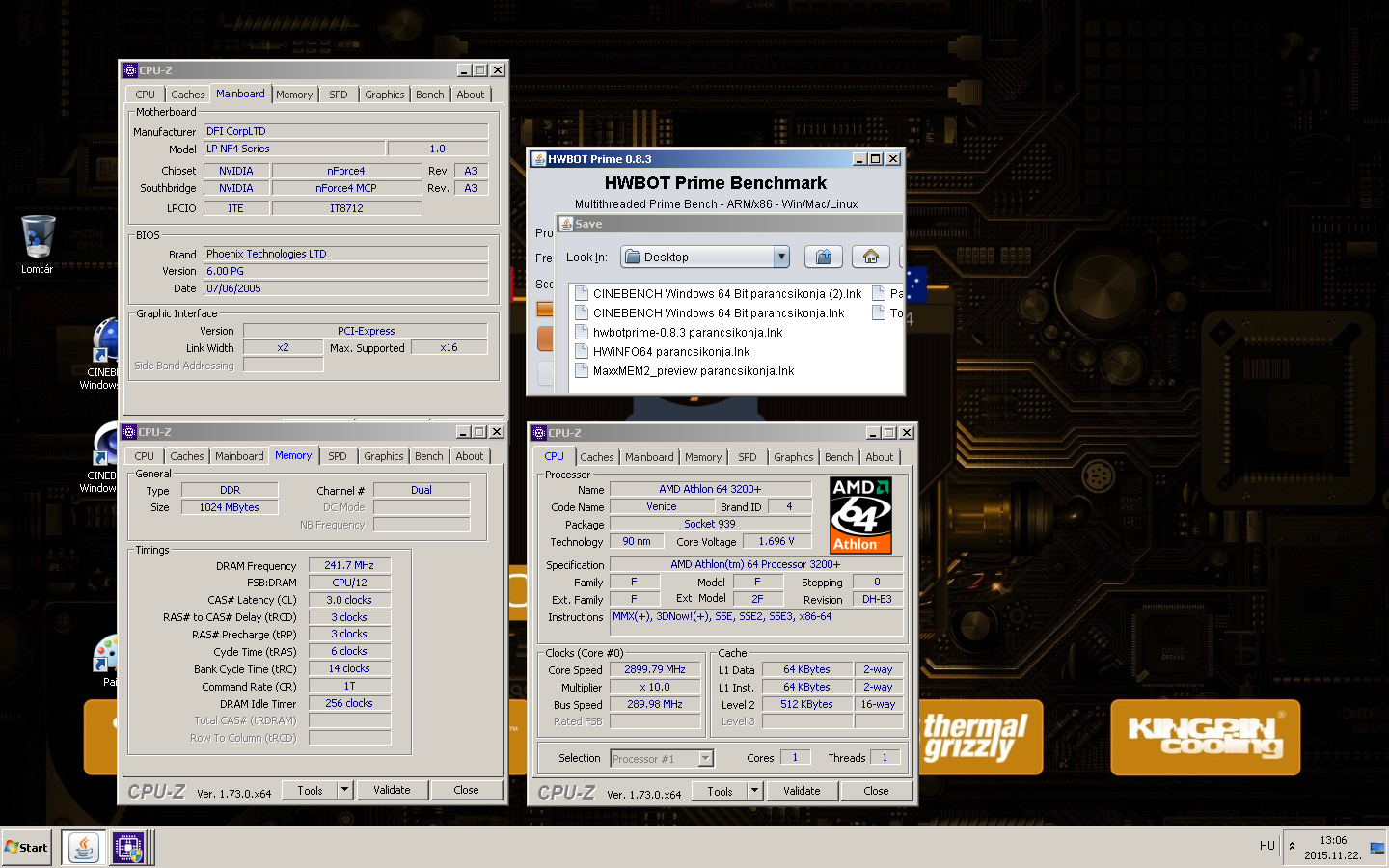Click Tools button in CPU-tab CPU-Z window
Screen dimensions: 1389x868
coord(720,791)
